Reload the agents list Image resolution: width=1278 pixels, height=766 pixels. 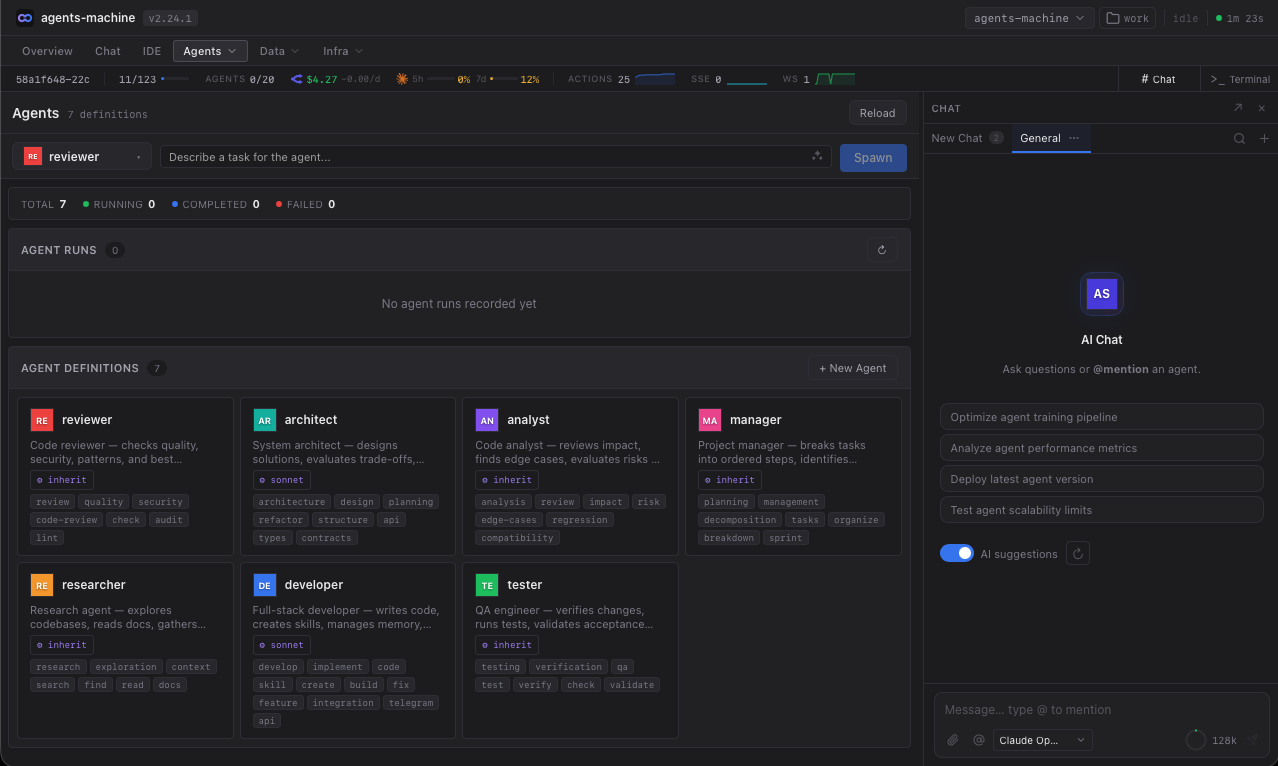877,112
